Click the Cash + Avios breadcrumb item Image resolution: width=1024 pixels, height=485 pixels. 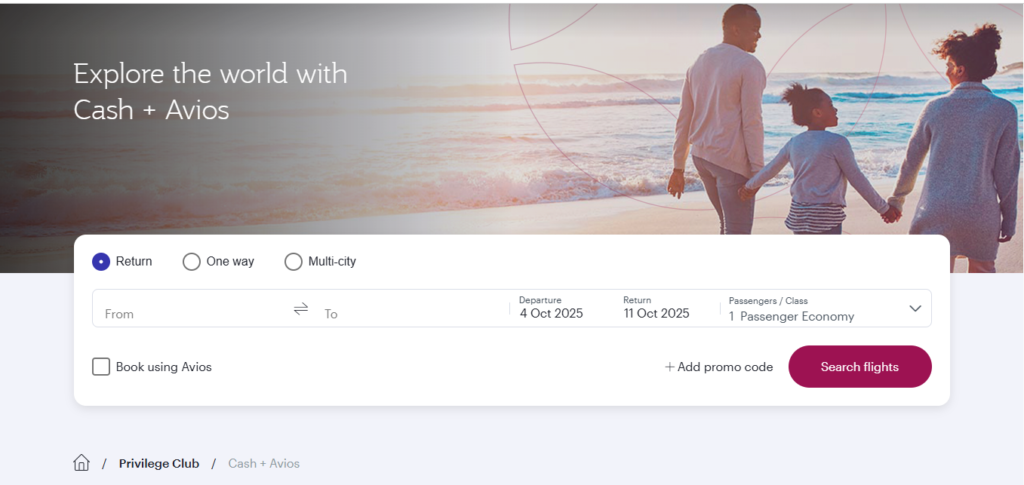[x=264, y=463]
